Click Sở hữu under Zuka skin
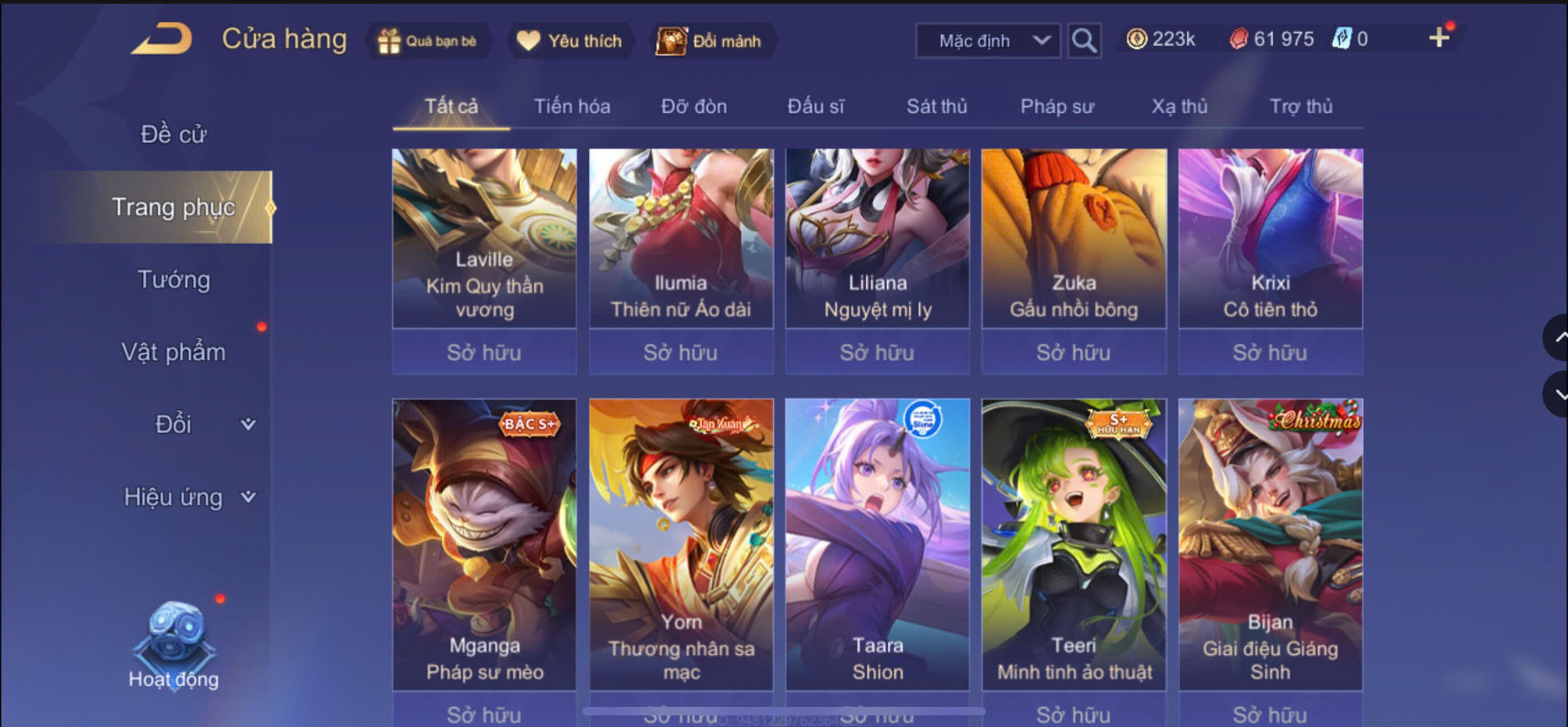This screenshot has height=727, width=1568. 1074,352
